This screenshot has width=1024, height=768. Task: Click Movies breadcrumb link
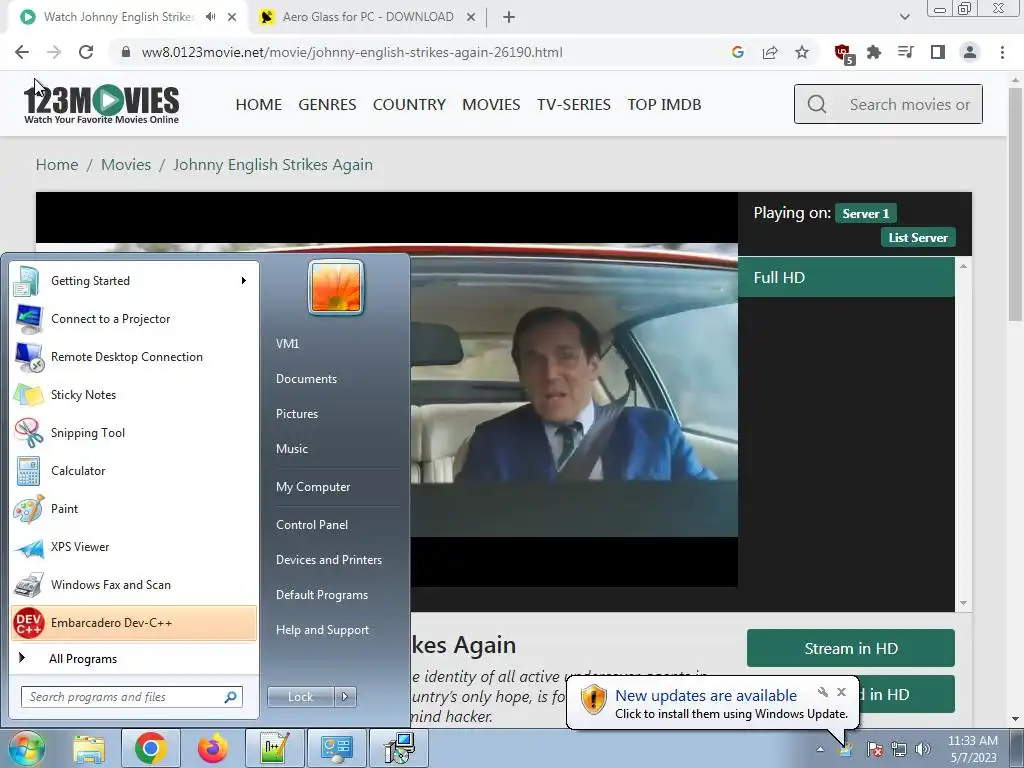click(x=126, y=165)
